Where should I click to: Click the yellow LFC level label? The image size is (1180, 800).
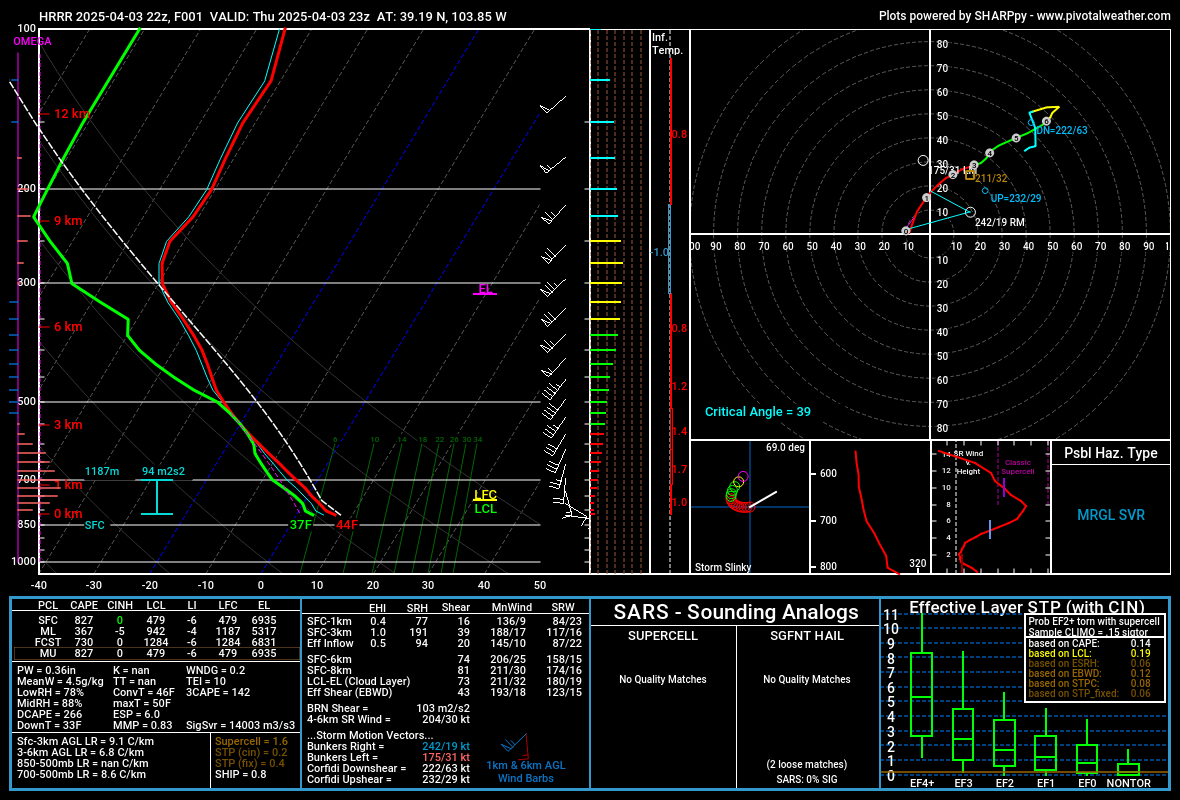[485, 495]
